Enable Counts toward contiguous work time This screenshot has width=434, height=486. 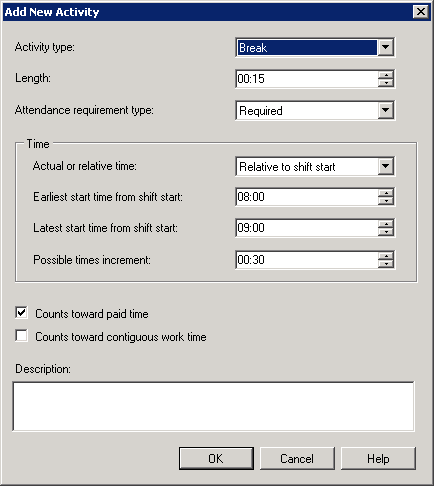pos(22,336)
